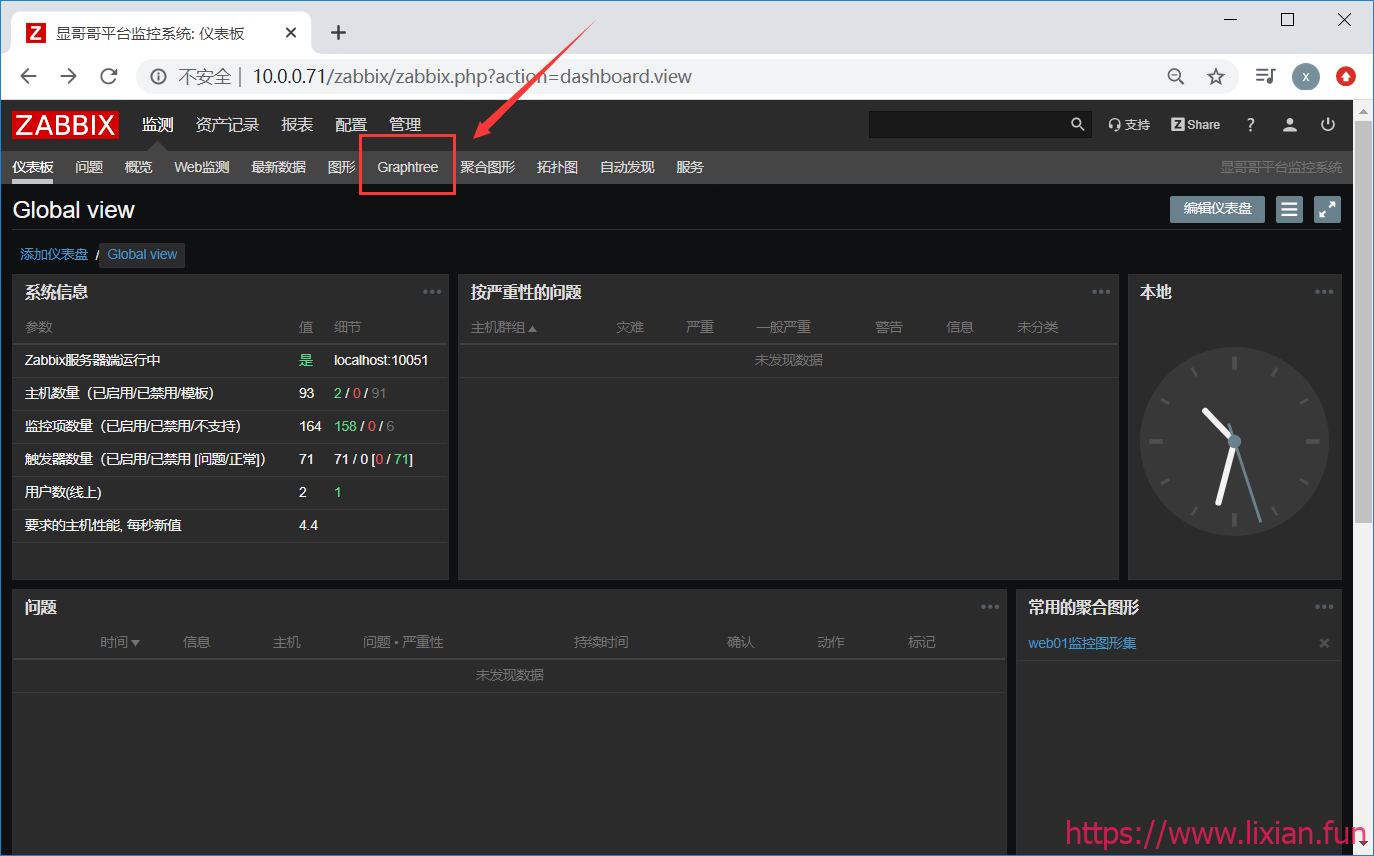Open the Chrome profile avatar

1305,76
